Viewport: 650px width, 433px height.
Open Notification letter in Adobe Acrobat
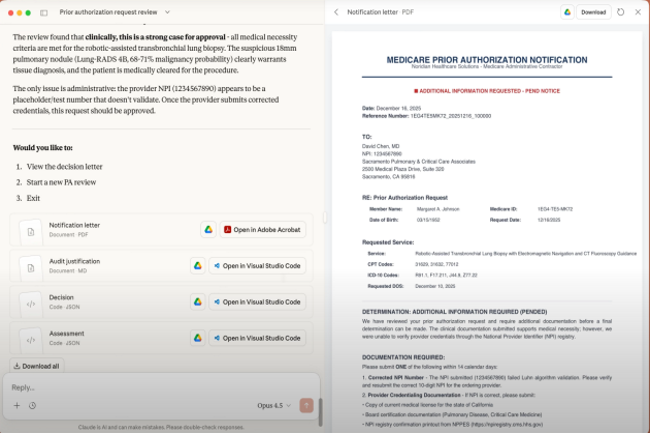click(x=264, y=230)
